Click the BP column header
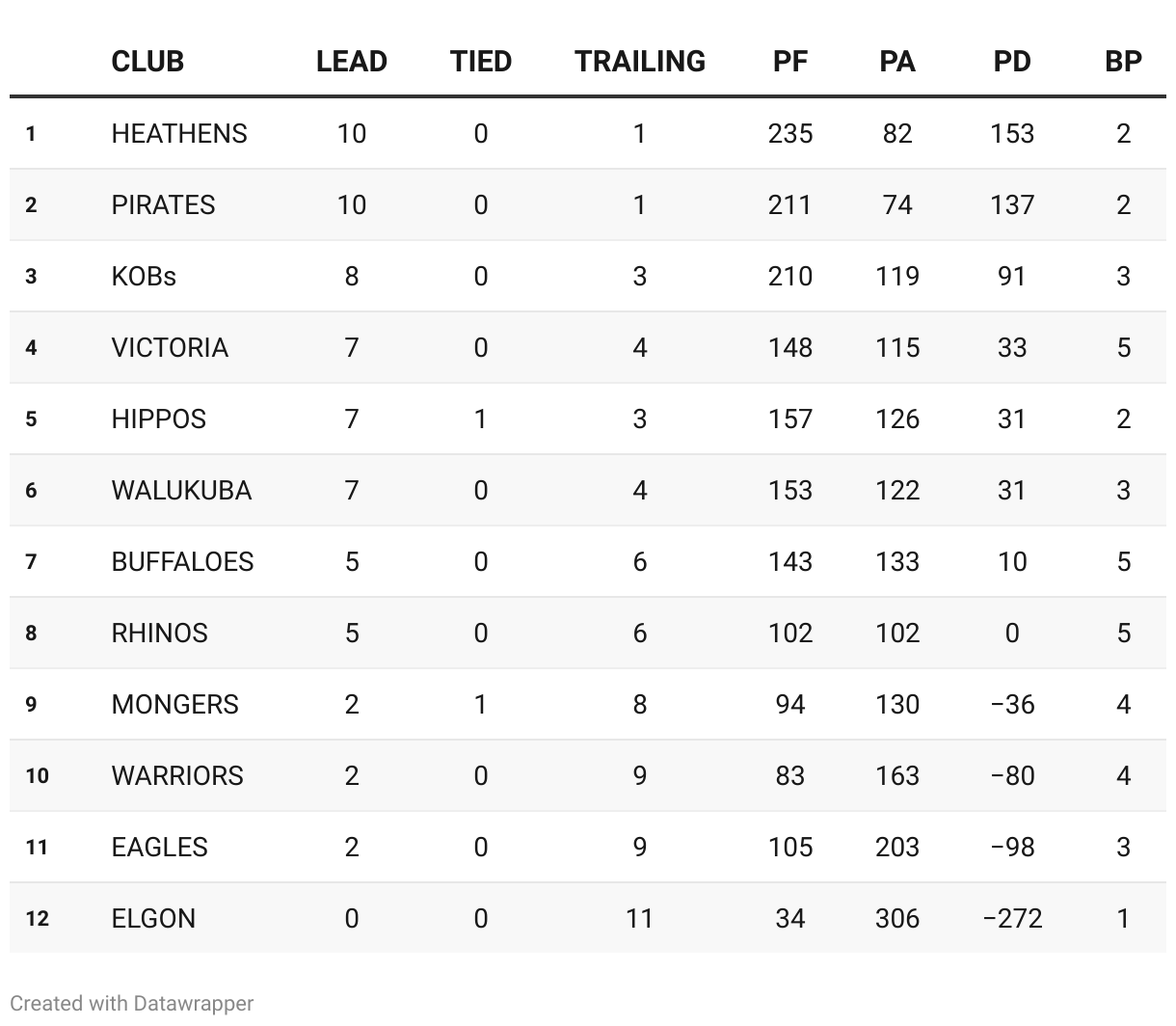The image size is (1176, 1026). click(x=1124, y=62)
